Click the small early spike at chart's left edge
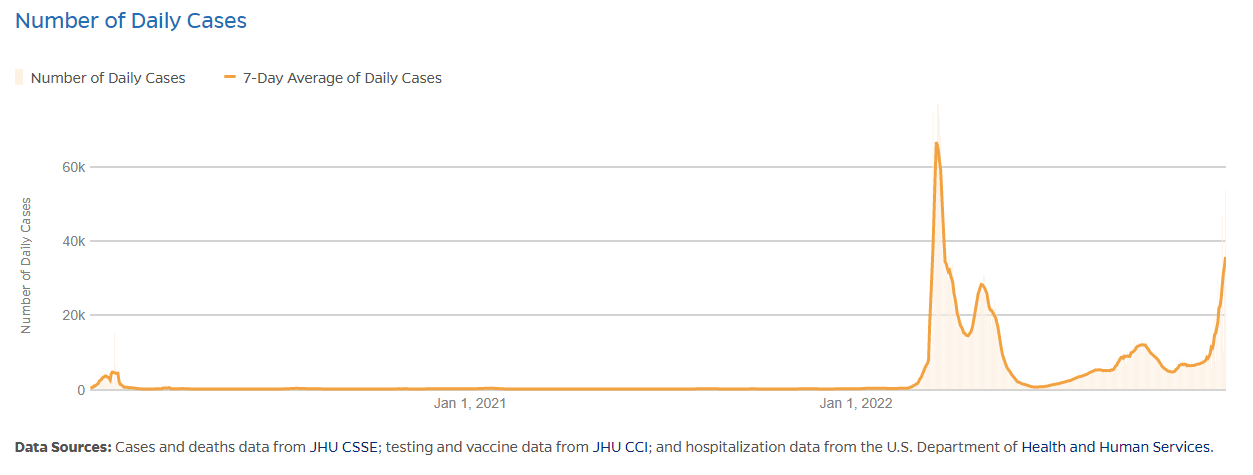 (x=114, y=372)
